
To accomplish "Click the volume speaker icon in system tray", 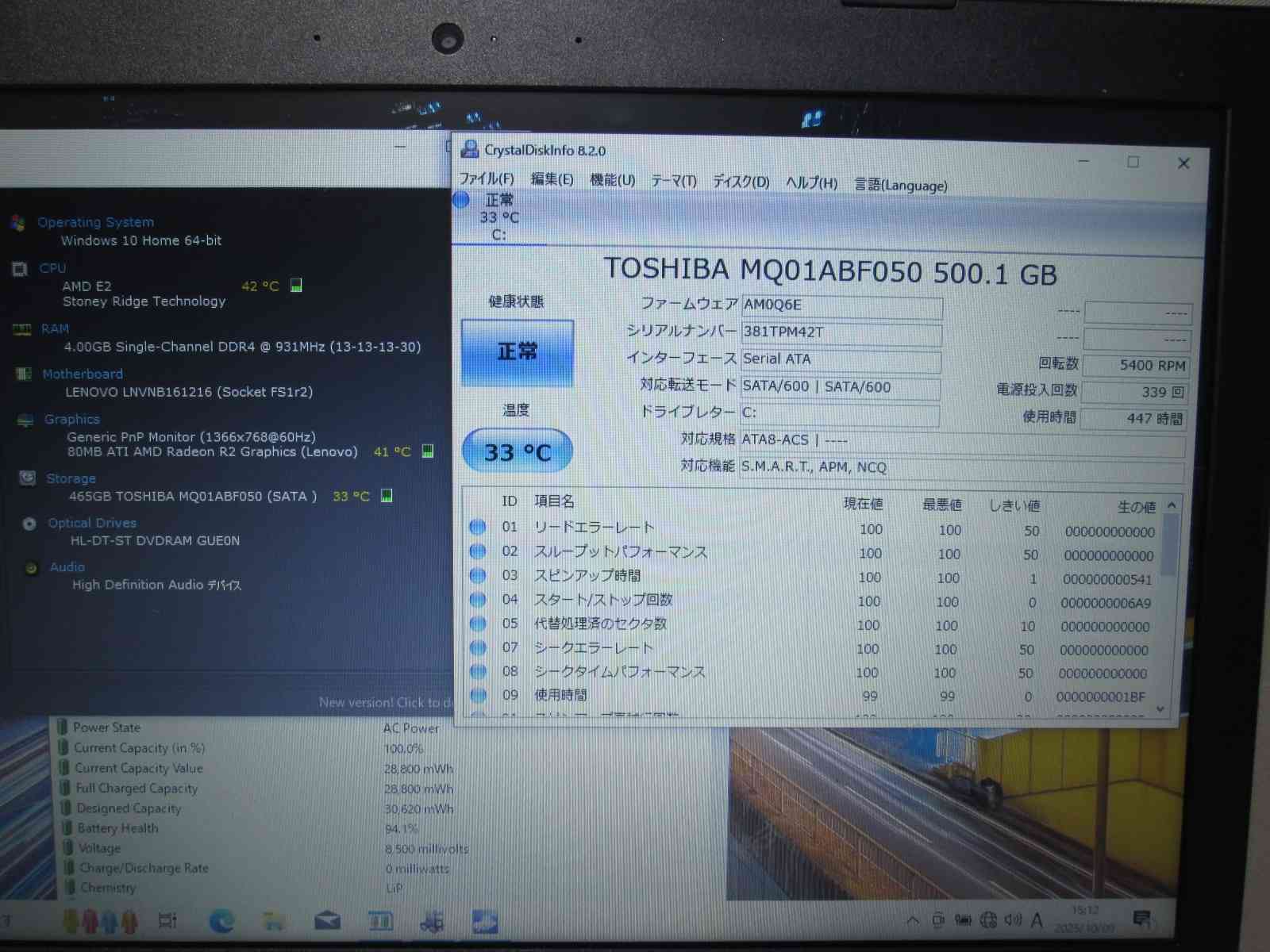I will coord(1012,920).
